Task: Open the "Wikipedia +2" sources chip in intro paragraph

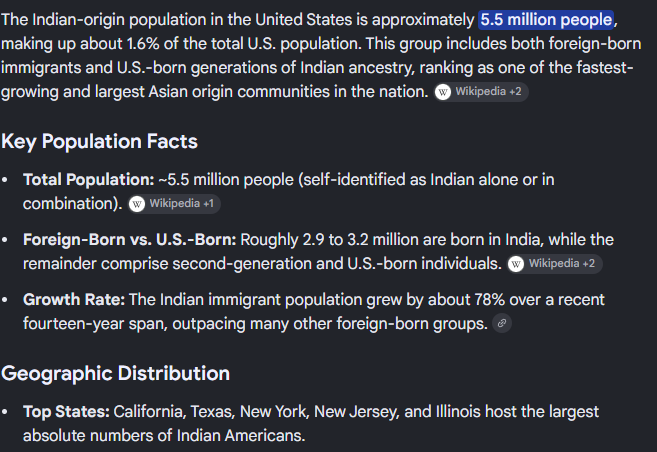Action: pos(481,92)
